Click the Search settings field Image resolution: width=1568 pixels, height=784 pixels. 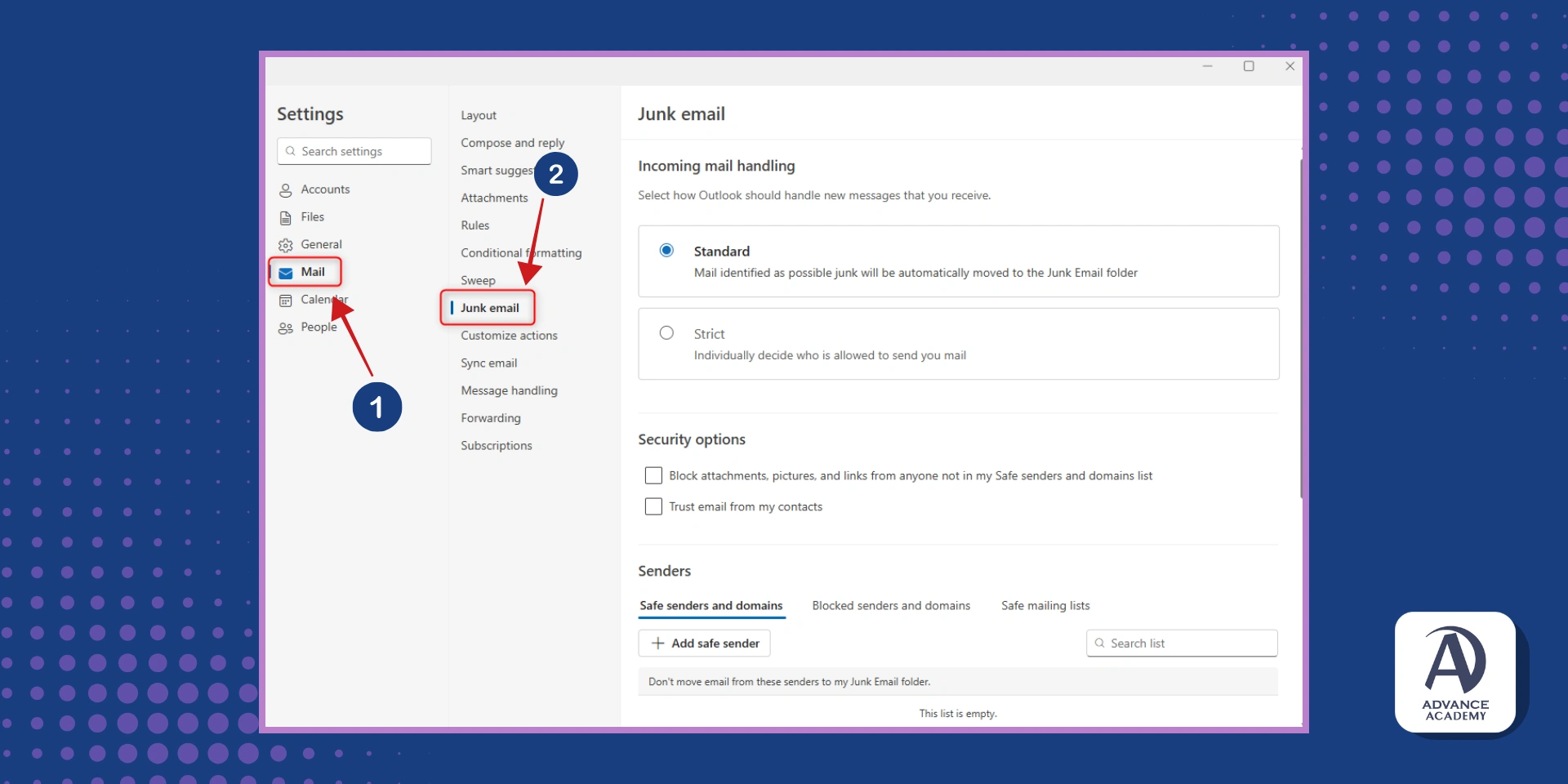coord(354,151)
